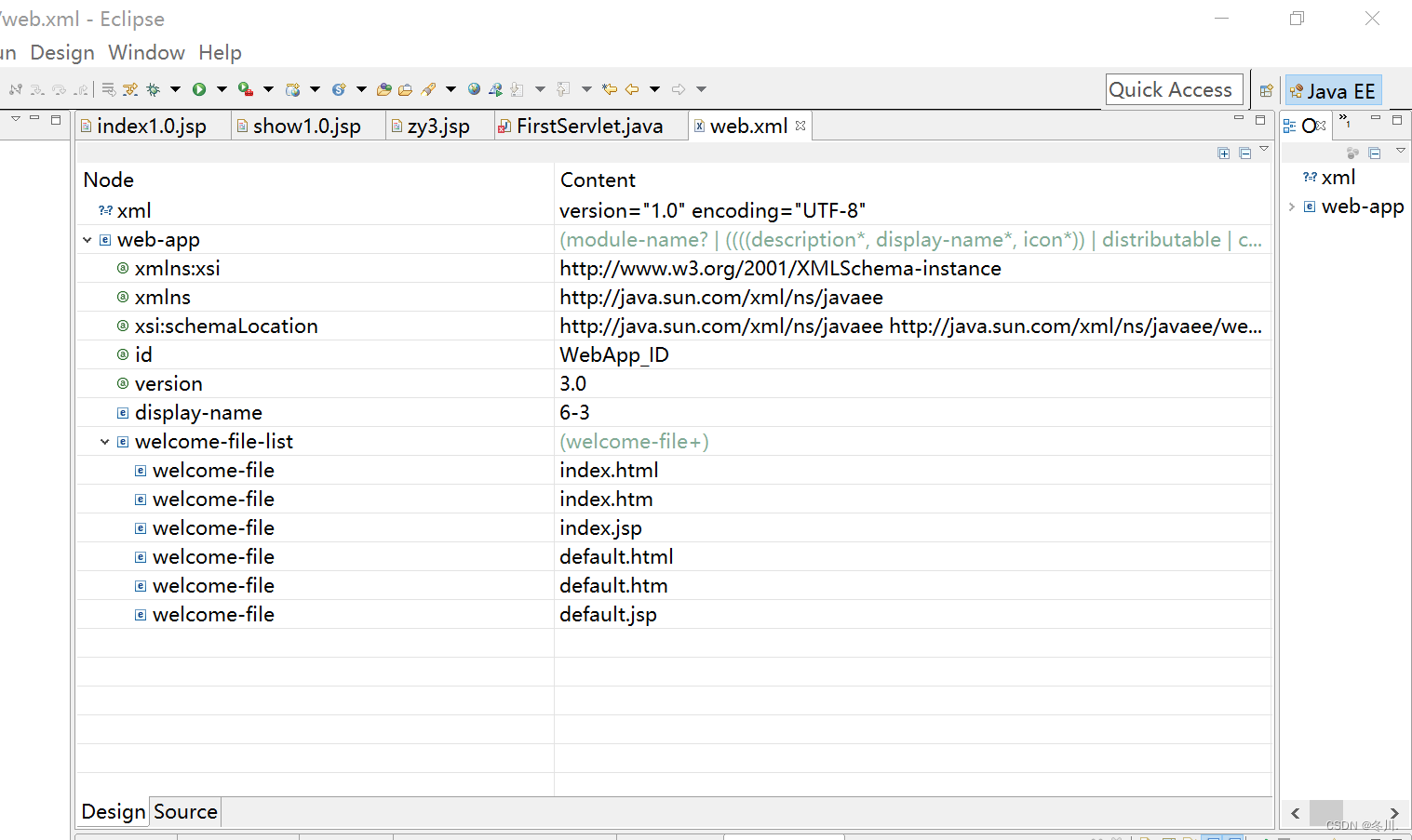Screen dimensions: 1412x840
Task: Click the show hidden views '»1' icon
Action: [1344, 120]
